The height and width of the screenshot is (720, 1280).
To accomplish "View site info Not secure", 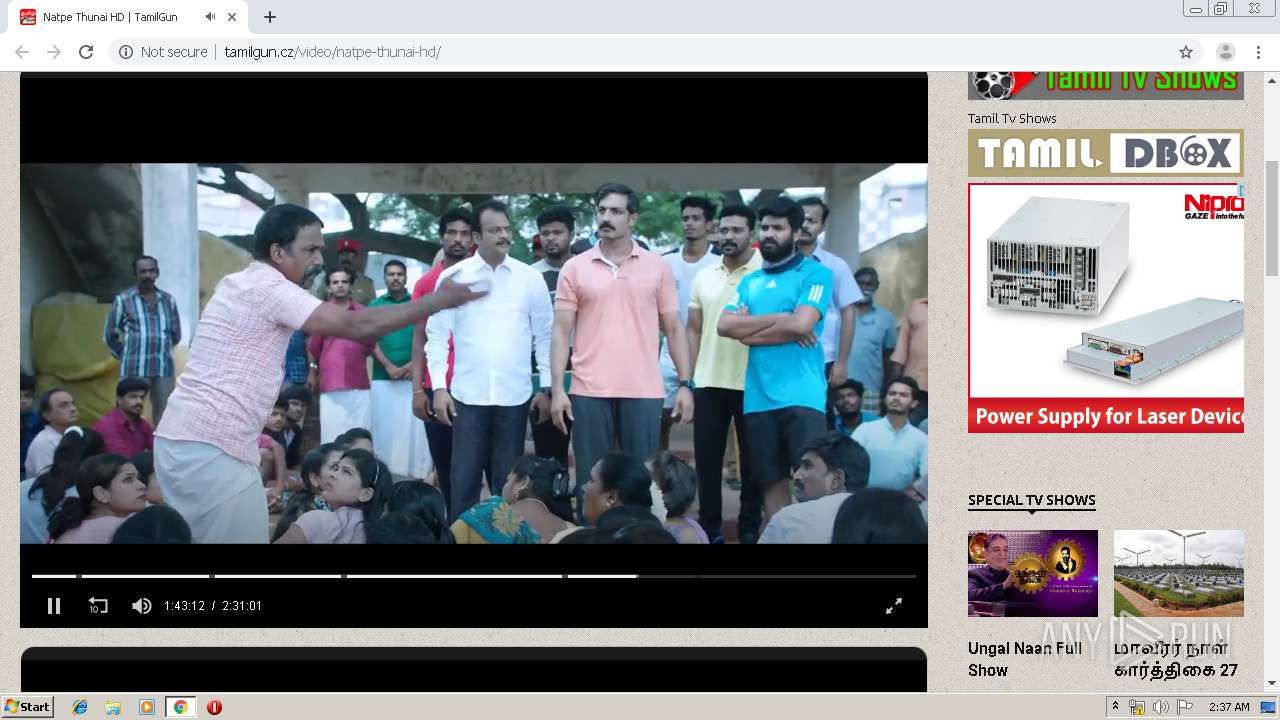I will tap(163, 52).
